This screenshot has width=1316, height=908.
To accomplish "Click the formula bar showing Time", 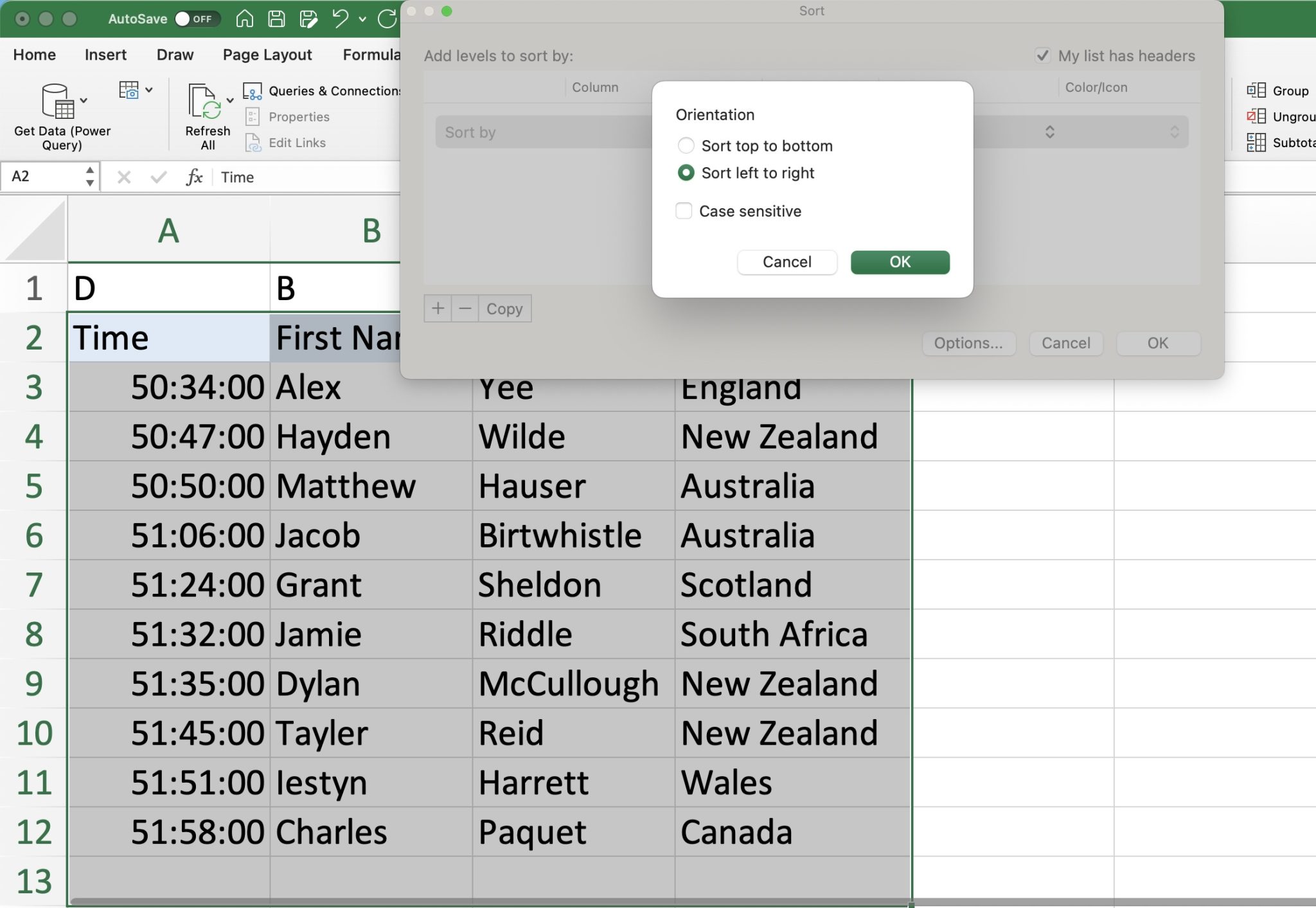I will 321,177.
